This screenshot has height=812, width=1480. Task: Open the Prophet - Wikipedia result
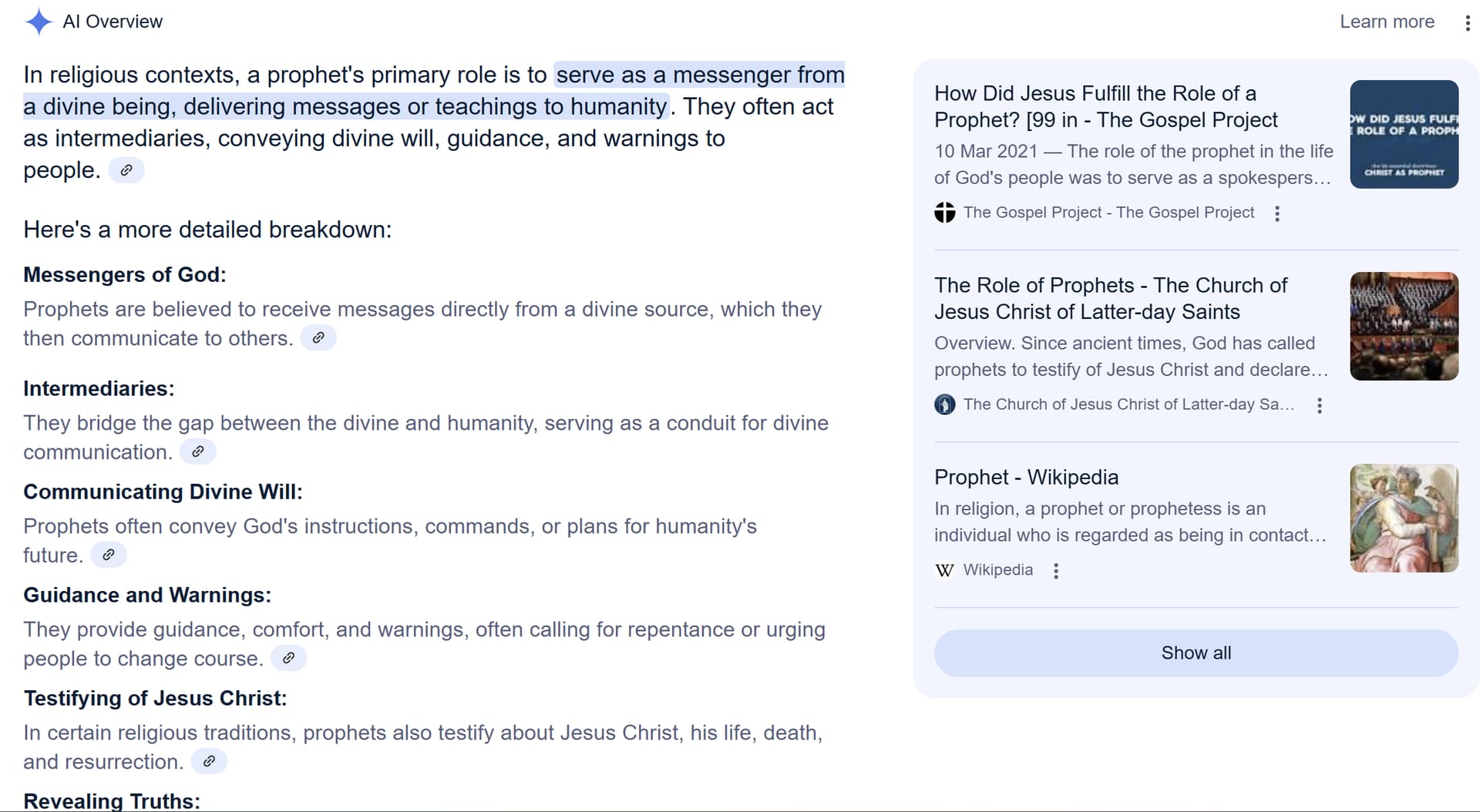1026,478
